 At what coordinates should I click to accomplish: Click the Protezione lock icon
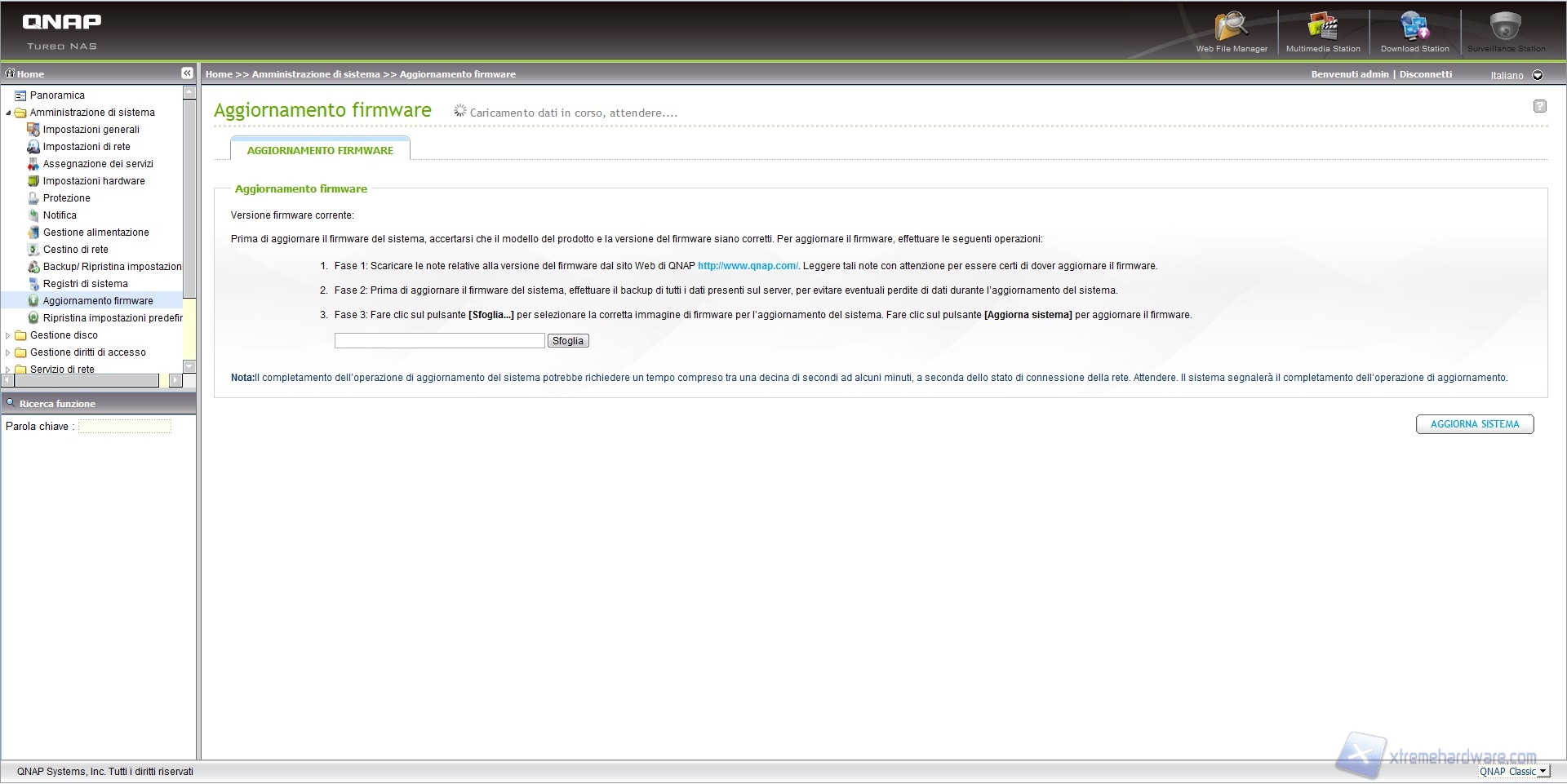33,198
